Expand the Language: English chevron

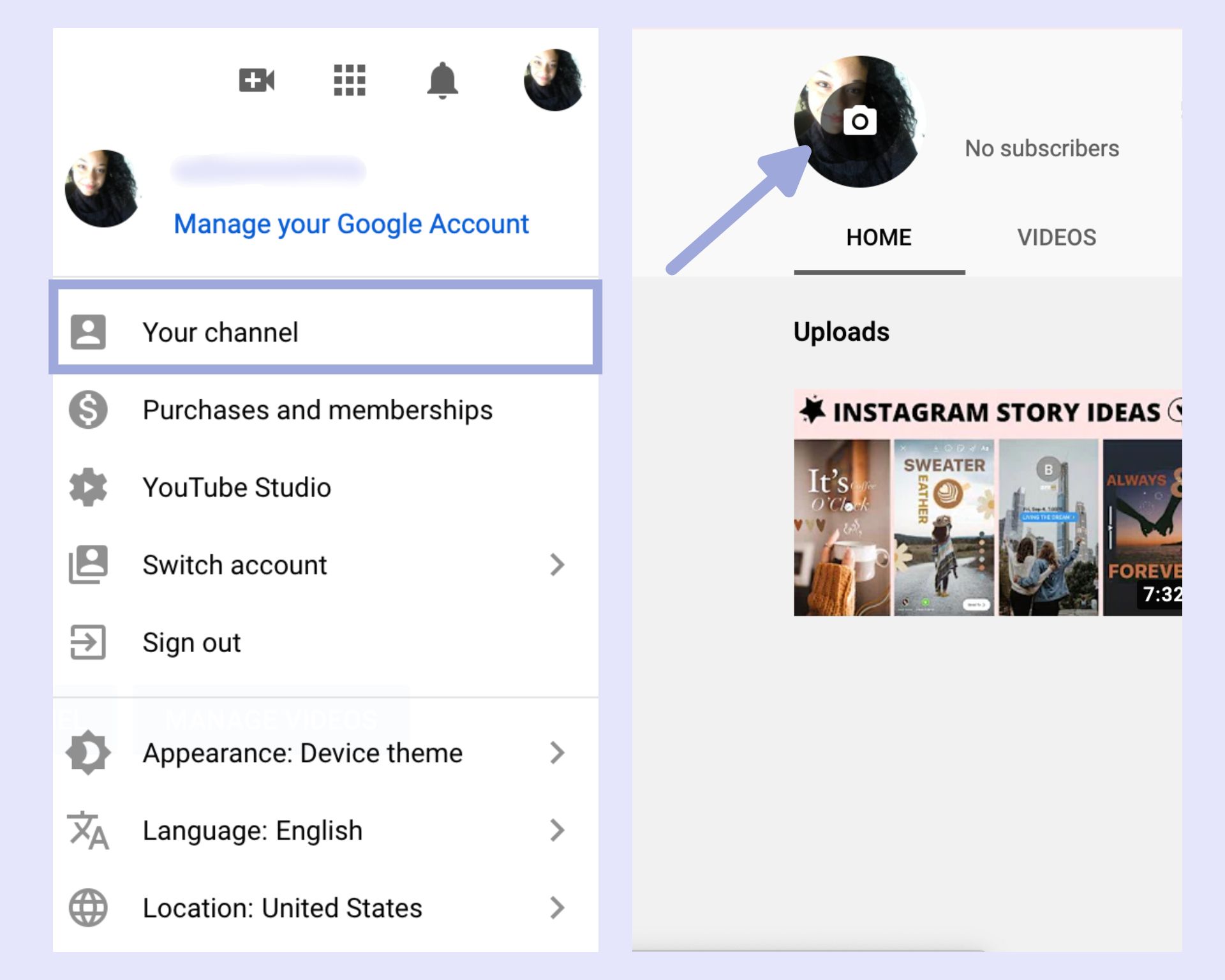click(557, 830)
